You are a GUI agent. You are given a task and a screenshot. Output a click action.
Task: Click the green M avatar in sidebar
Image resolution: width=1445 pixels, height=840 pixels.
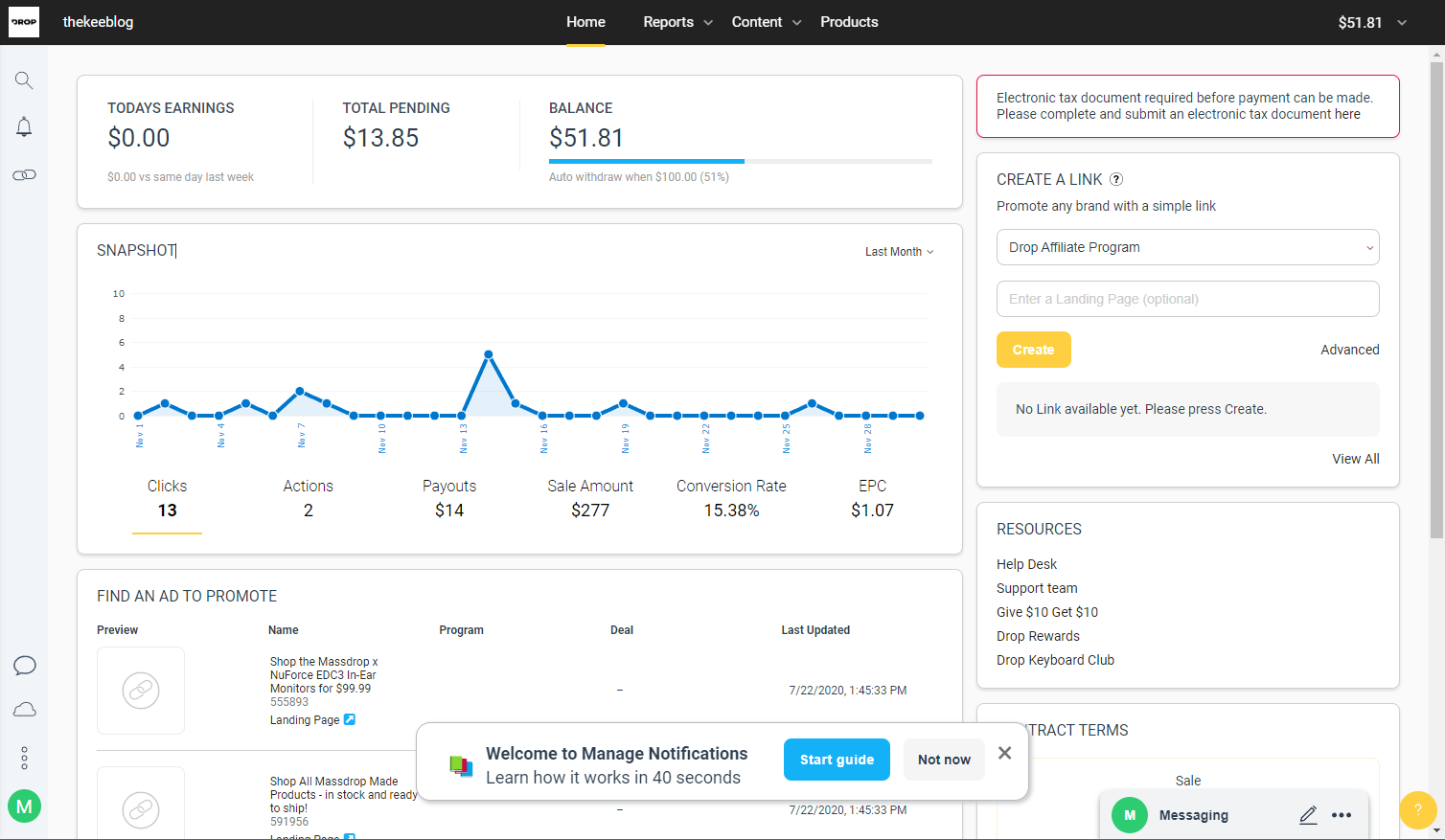pyautogui.click(x=24, y=806)
